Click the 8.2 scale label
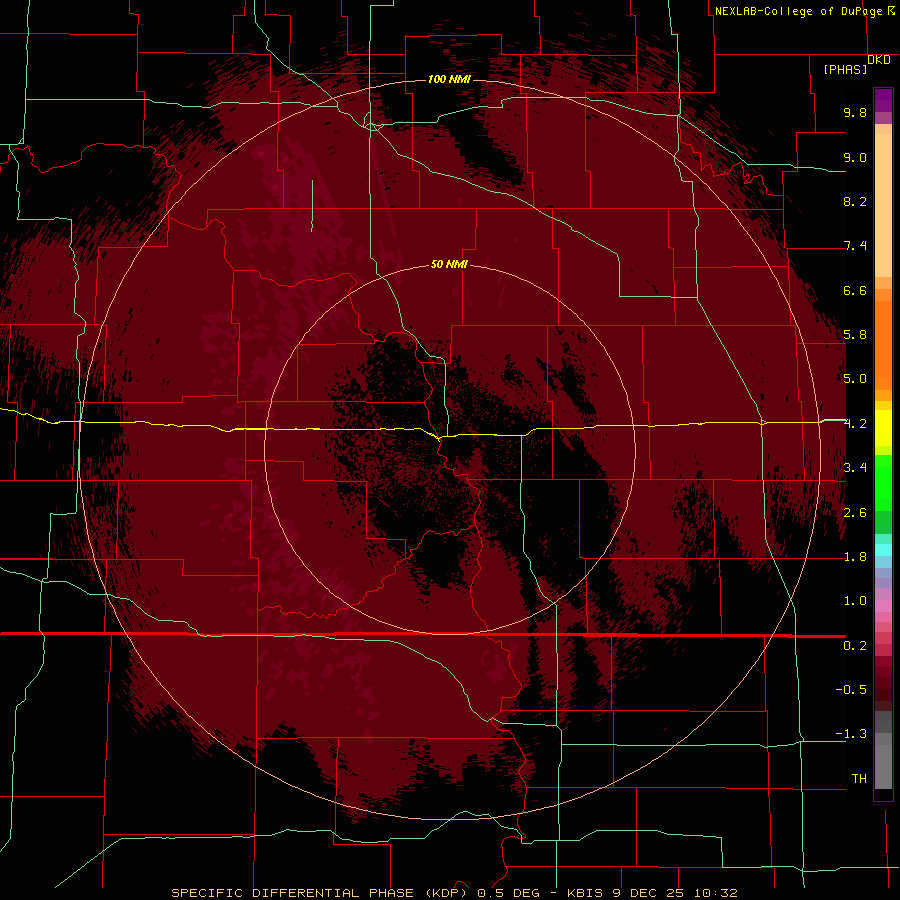The width and height of the screenshot is (900, 900). pos(855,201)
